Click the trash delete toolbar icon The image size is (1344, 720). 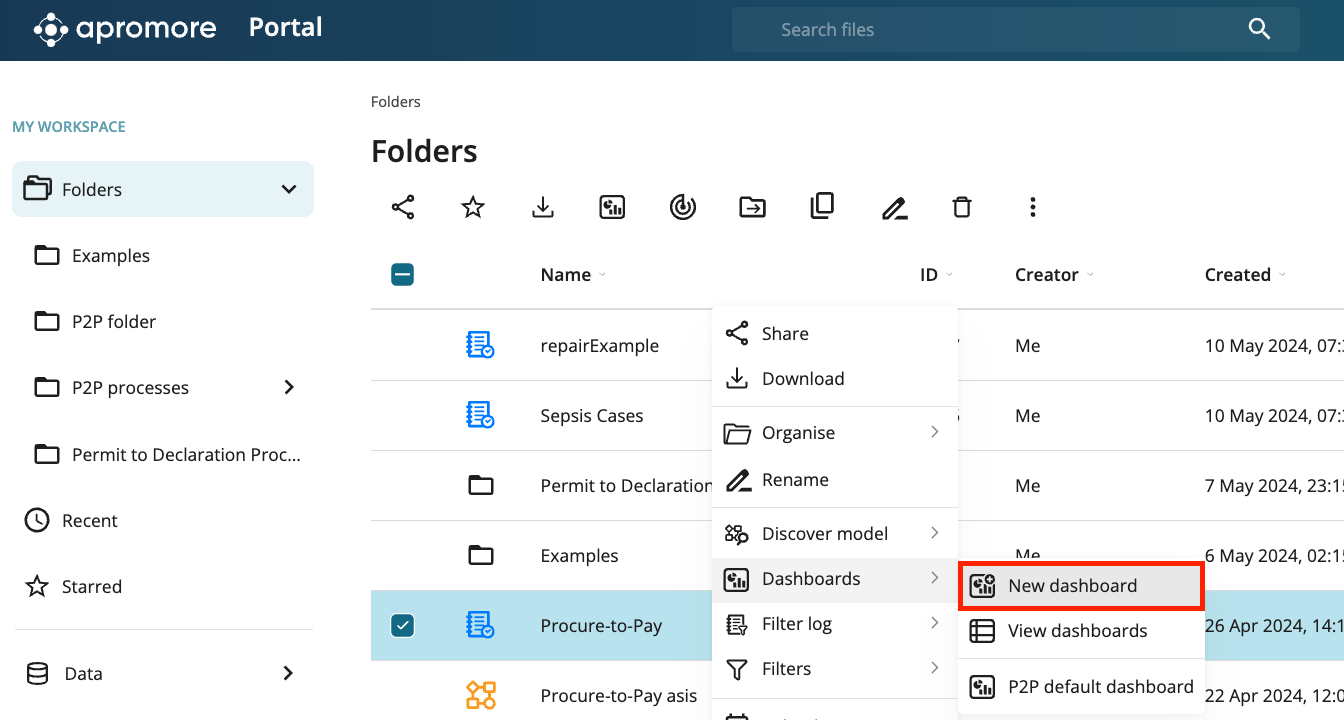(x=962, y=207)
